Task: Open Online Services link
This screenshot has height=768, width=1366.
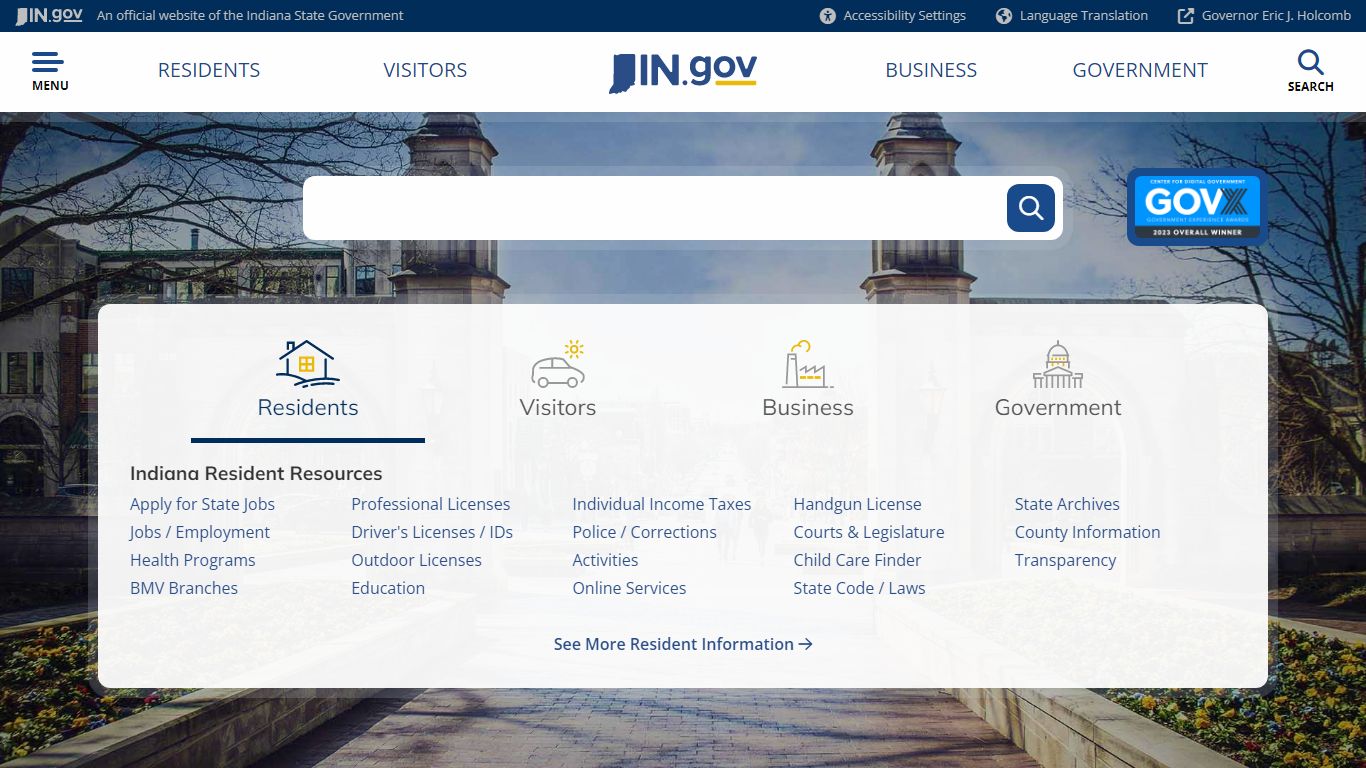Action: [x=629, y=588]
